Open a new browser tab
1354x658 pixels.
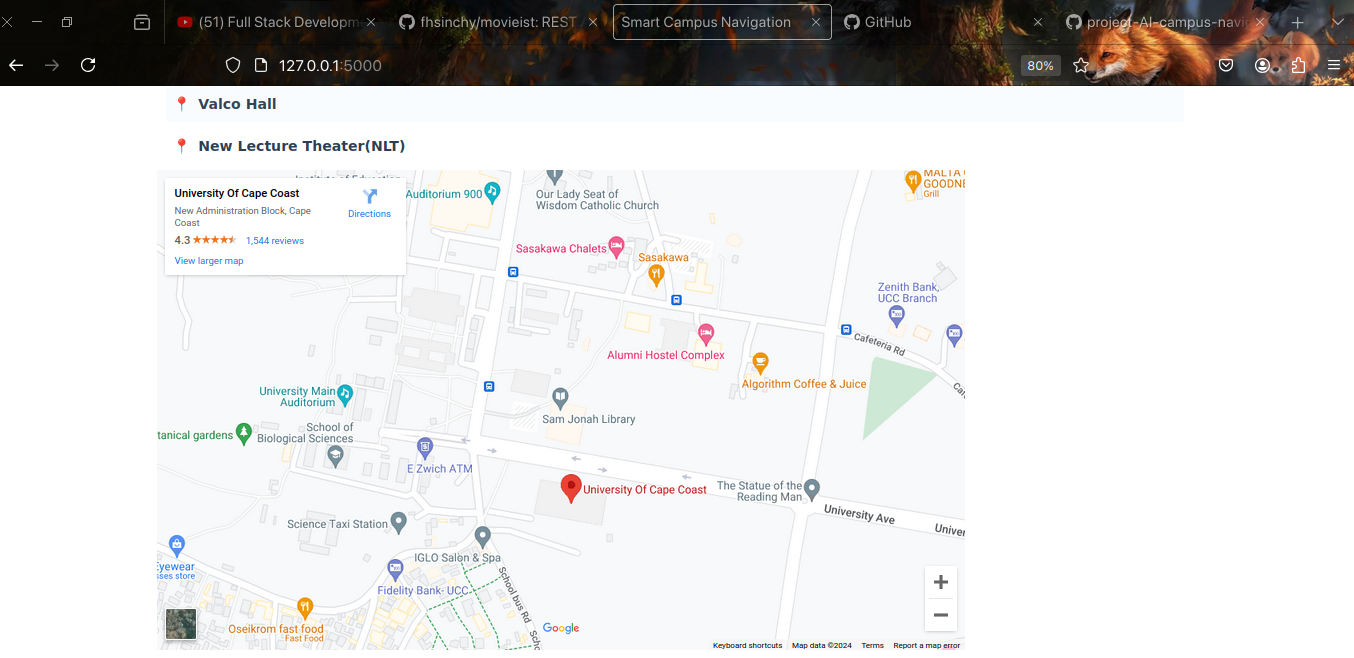[1298, 22]
